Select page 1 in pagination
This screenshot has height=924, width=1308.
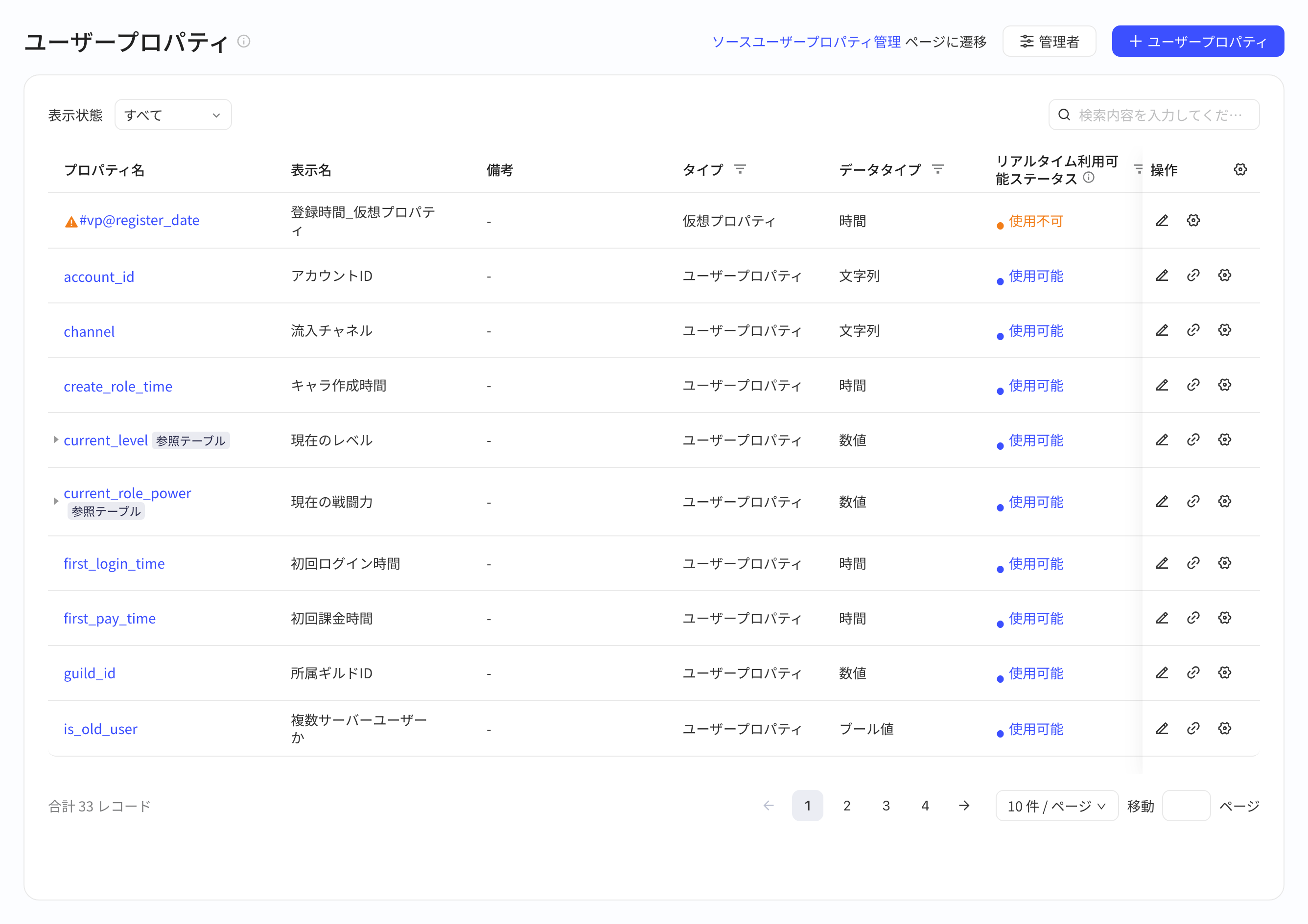click(x=807, y=806)
